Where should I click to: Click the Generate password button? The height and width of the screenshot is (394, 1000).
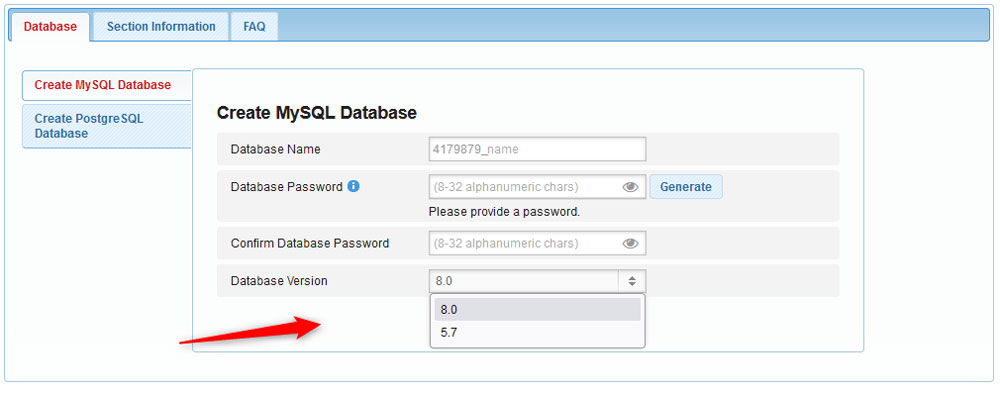pyautogui.click(x=686, y=187)
